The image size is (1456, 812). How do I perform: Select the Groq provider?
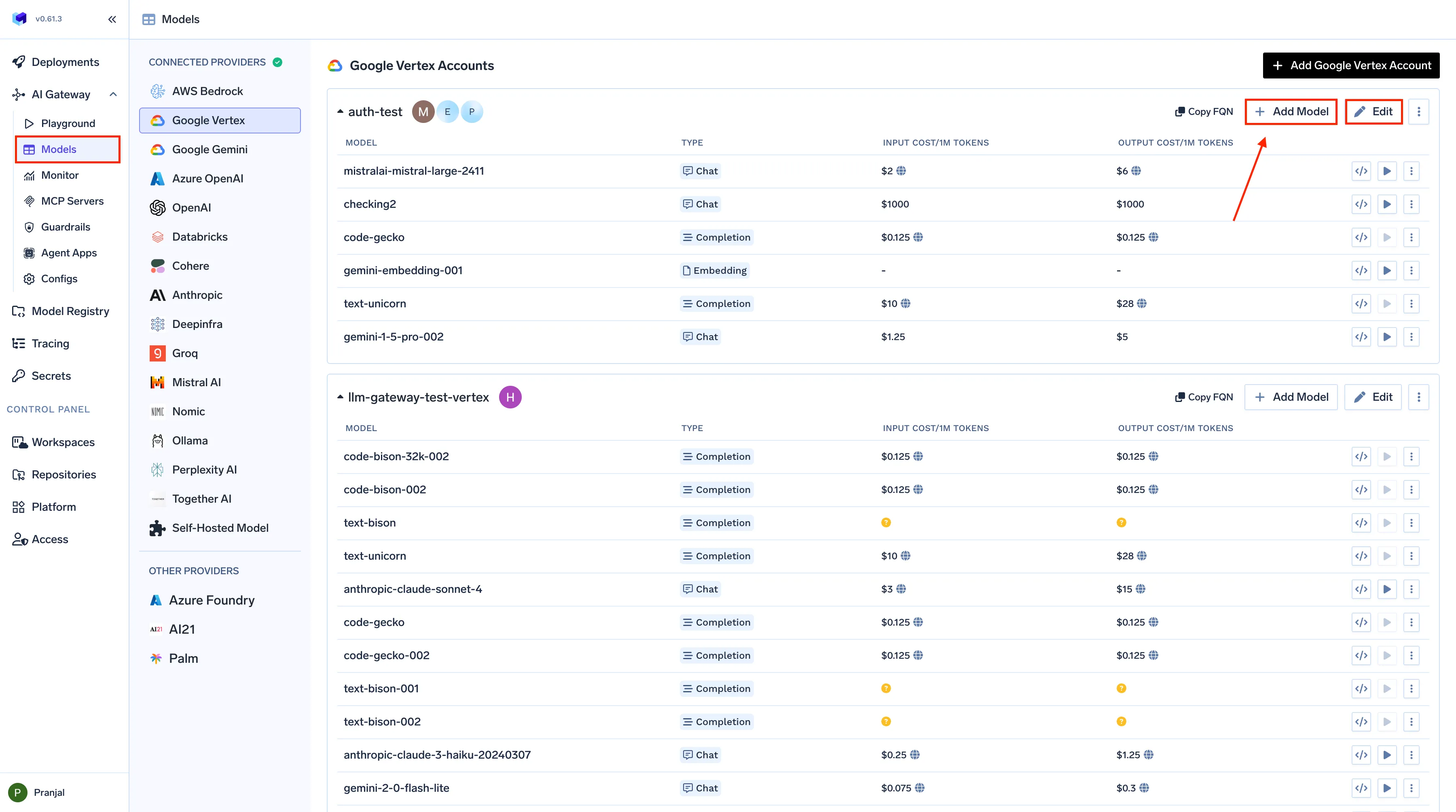184,353
